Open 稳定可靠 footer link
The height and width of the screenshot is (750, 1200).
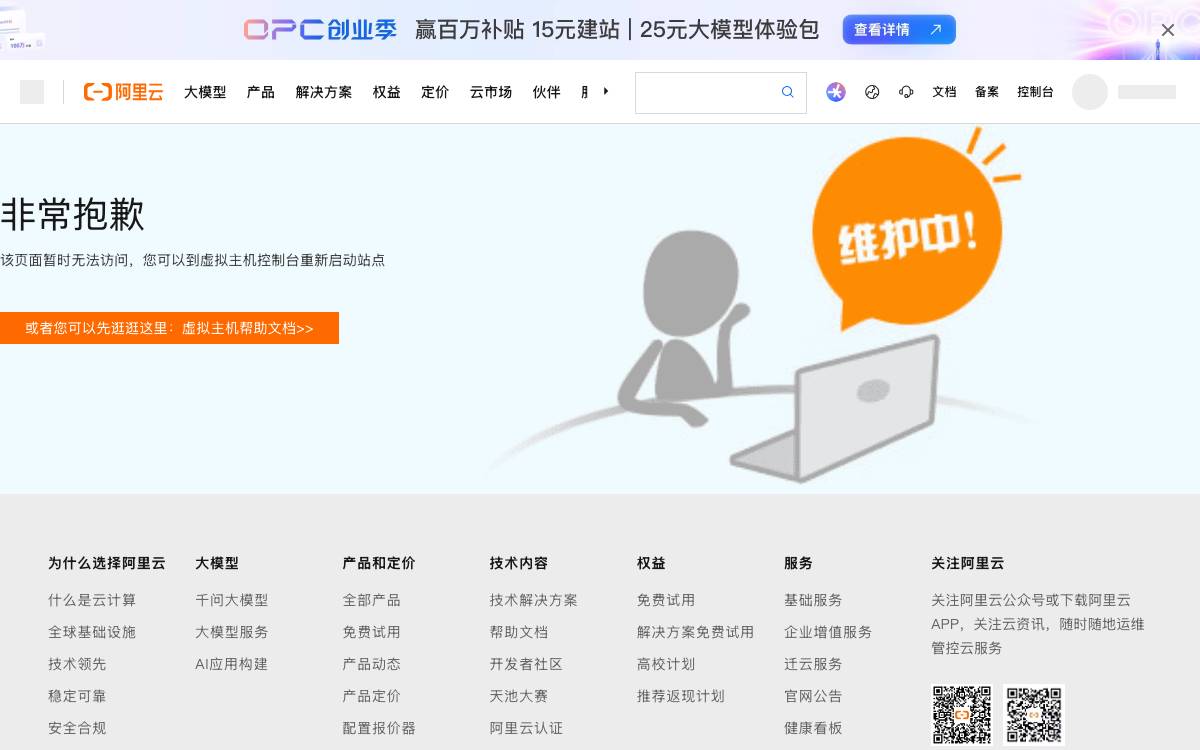(x=77, y=696)
